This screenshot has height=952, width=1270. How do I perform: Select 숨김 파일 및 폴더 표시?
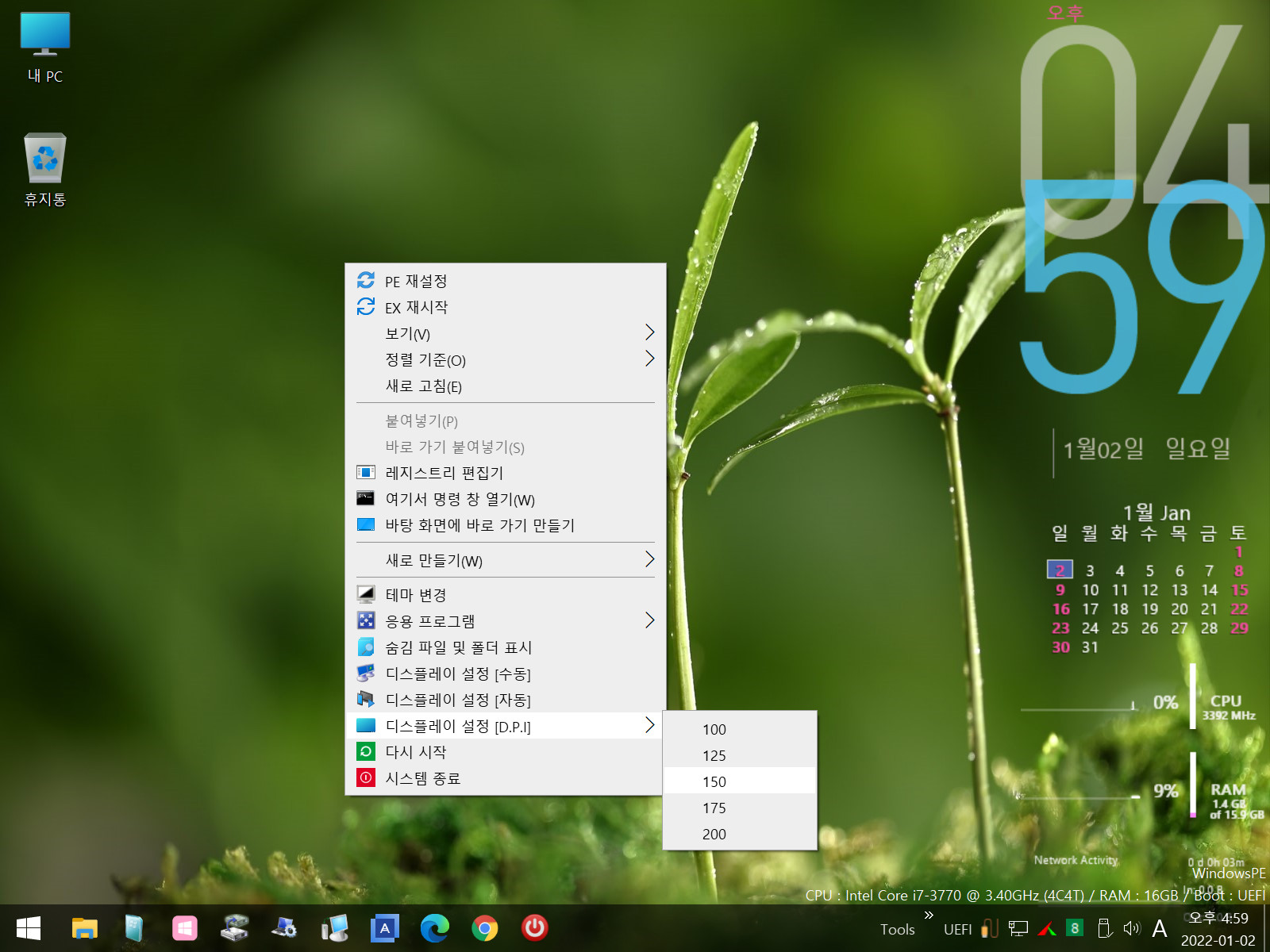(x=505, y=647)
